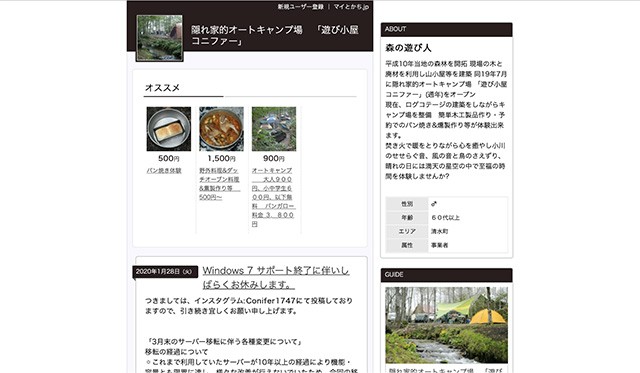Open the blog title 隠れ家的オートキャンプ場
Image resolution: width=640 pixels, height=373 pixels.
point(275,36)
